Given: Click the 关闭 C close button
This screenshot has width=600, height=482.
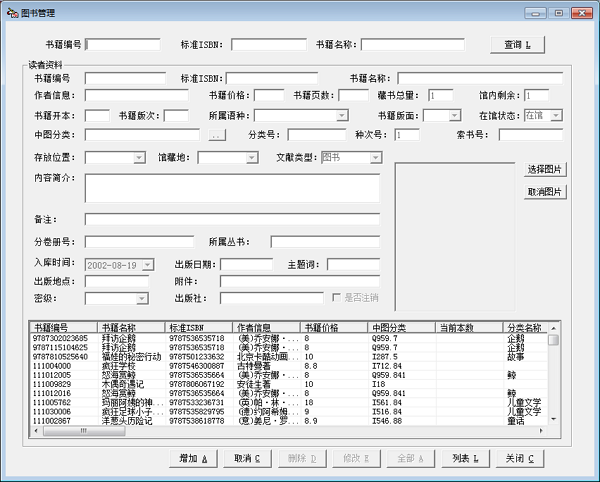Looking at the screenshot, I should (x=520, y=458).
